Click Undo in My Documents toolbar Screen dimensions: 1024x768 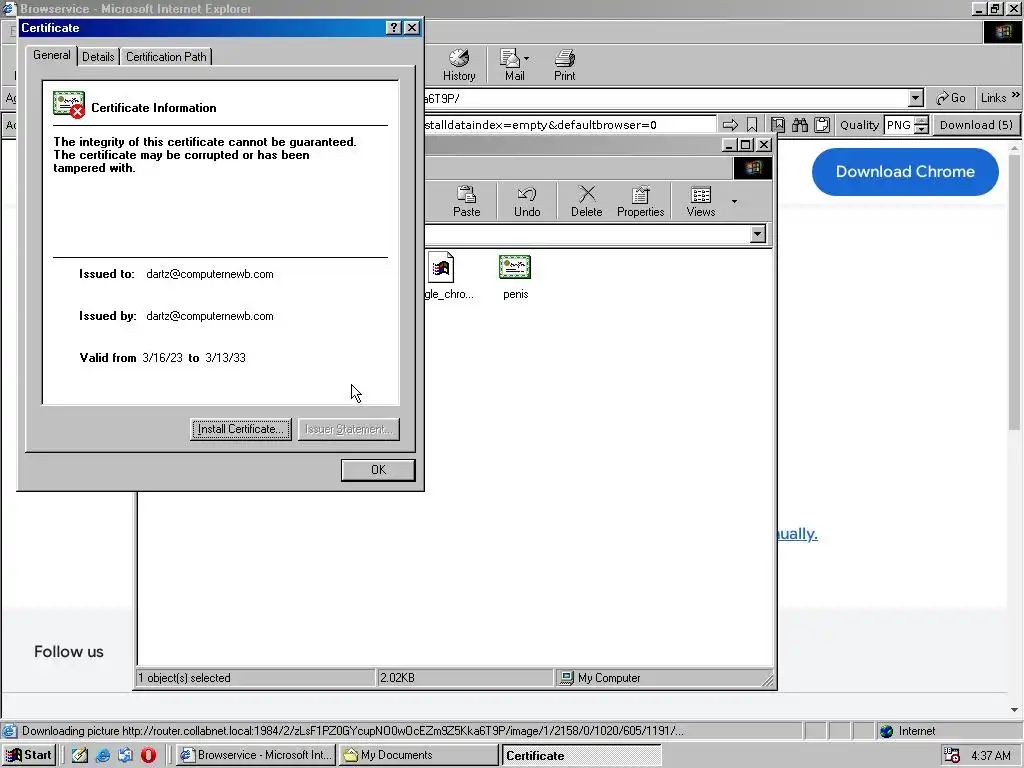click(x=527, y=201)
